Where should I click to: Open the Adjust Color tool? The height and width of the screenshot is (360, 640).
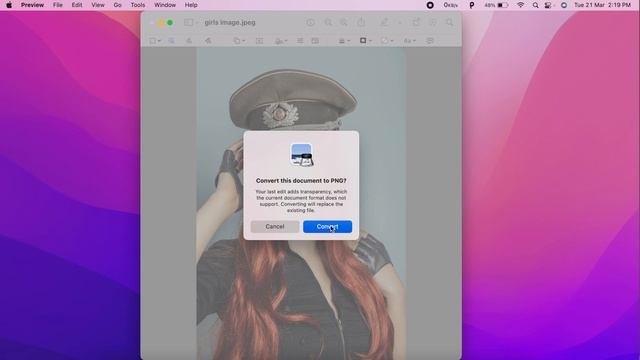pos(300,41)
